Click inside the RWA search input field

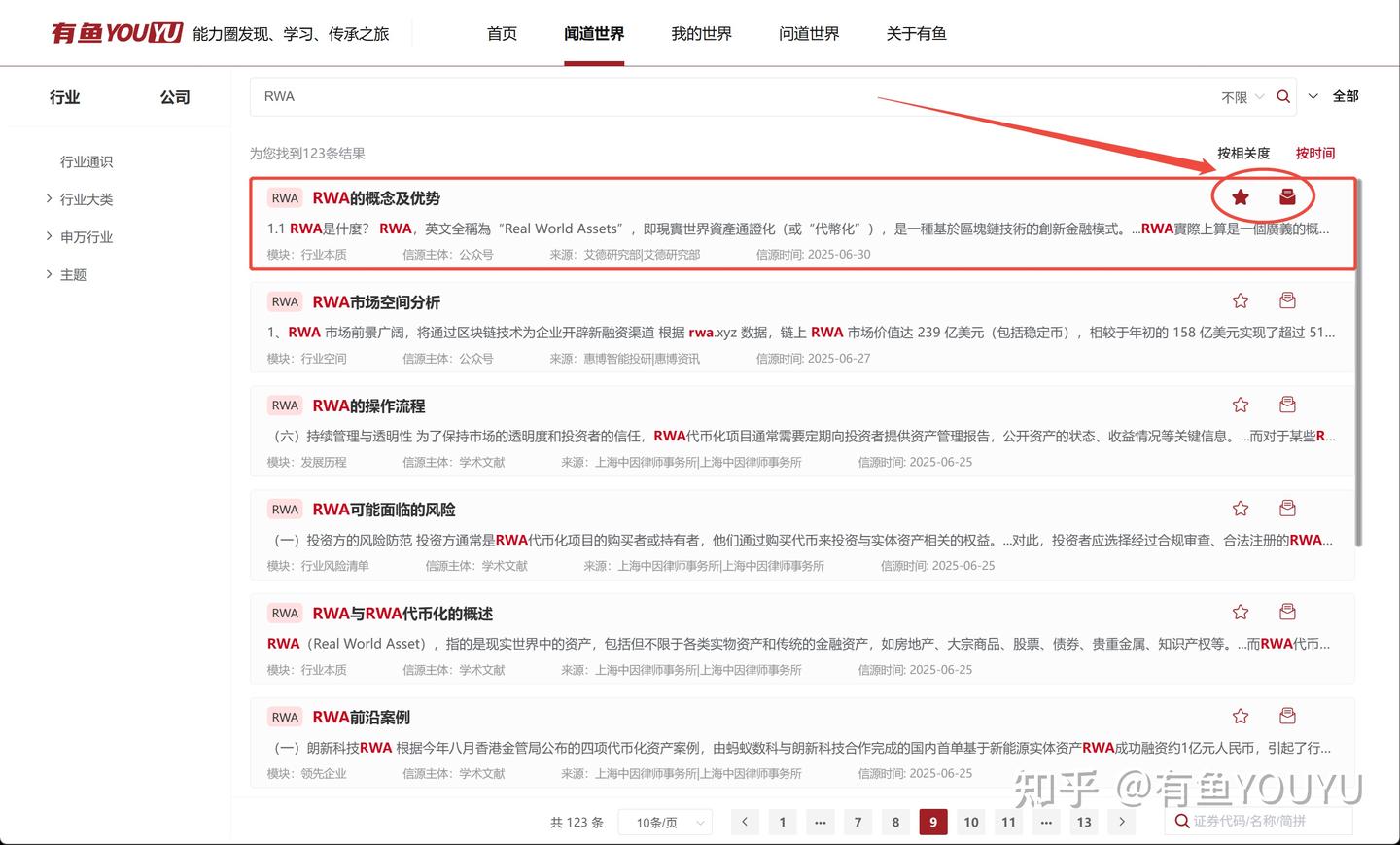click(x=583, y=96)
